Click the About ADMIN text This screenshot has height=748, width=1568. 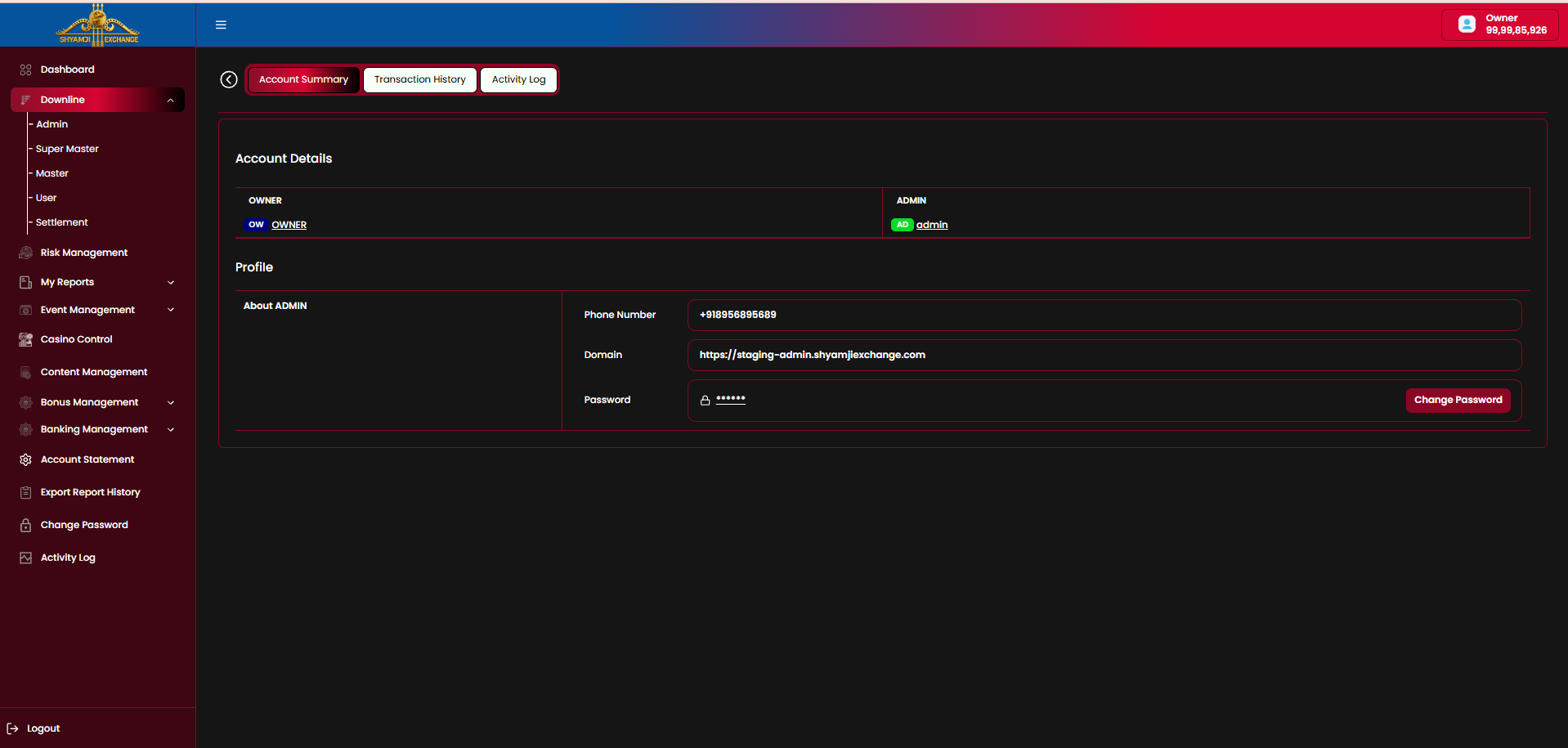coord(276,306)
